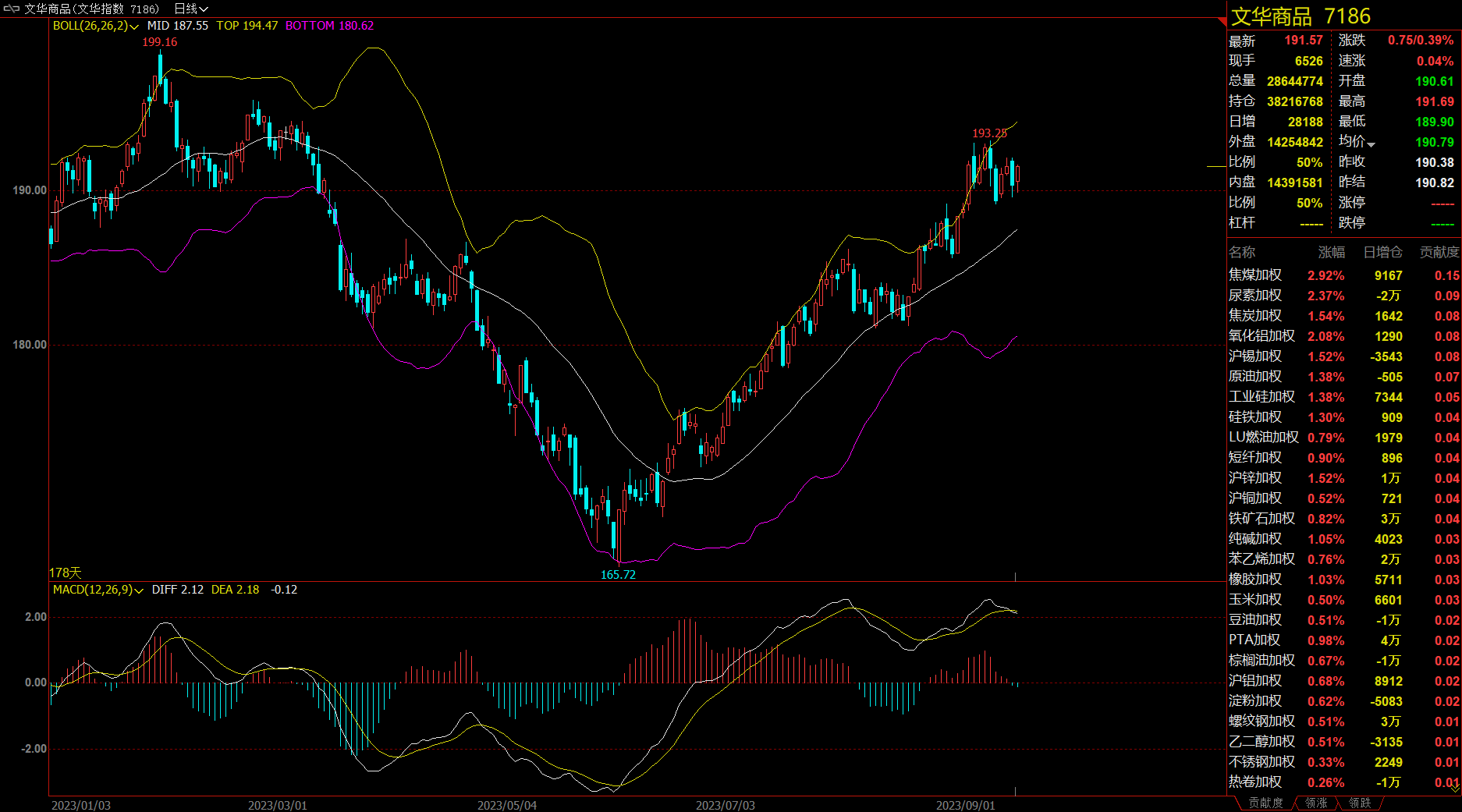Click the 最低 value 189.90

tap(1435, 122)
